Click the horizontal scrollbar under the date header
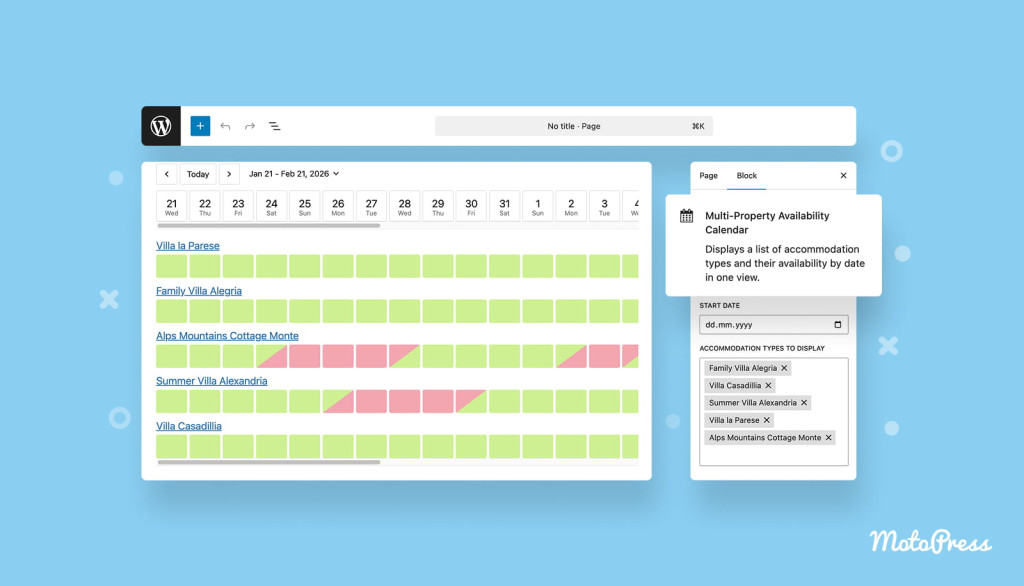This screenshot has width=1024, height=586. (x=268, y=226)
